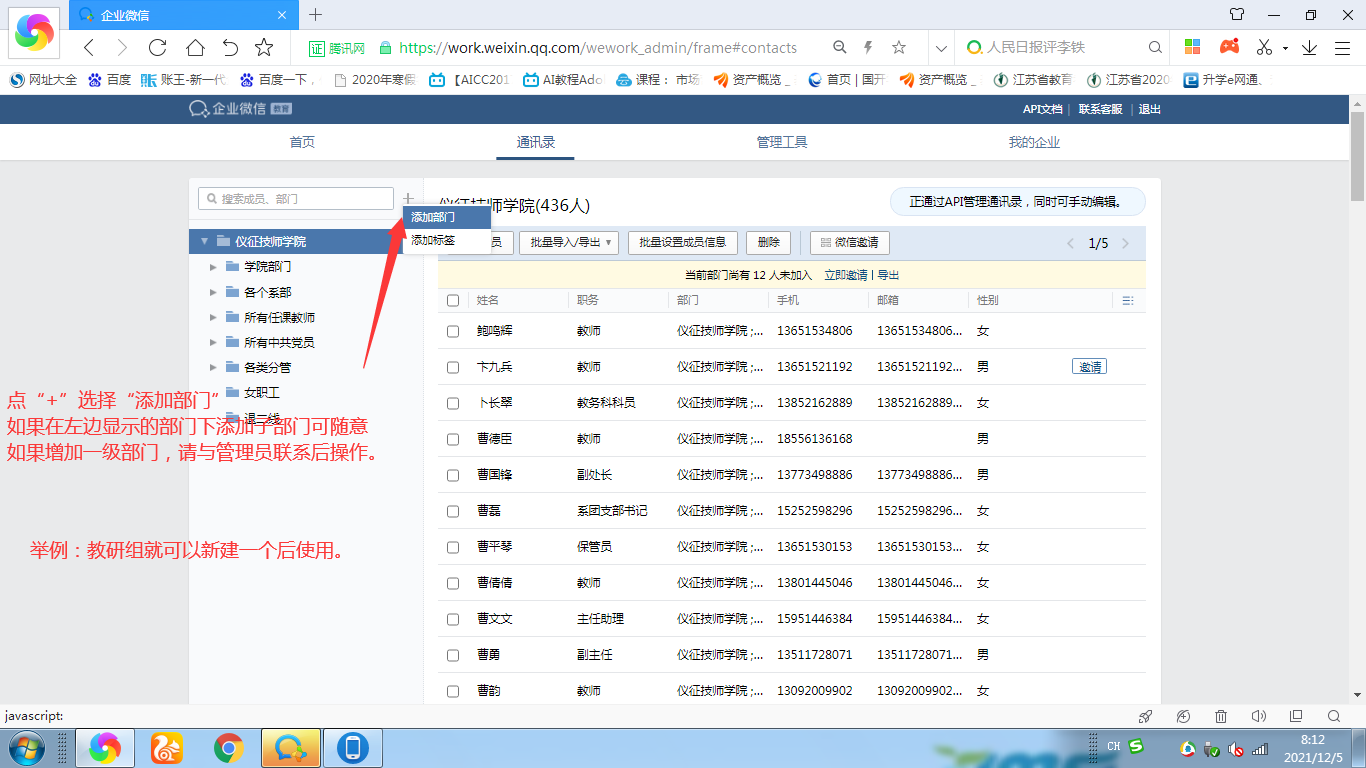Click the plus icon beside search box
This screenshot has width=1366, height=768.
pyautogui.click(x=408, y=199)
